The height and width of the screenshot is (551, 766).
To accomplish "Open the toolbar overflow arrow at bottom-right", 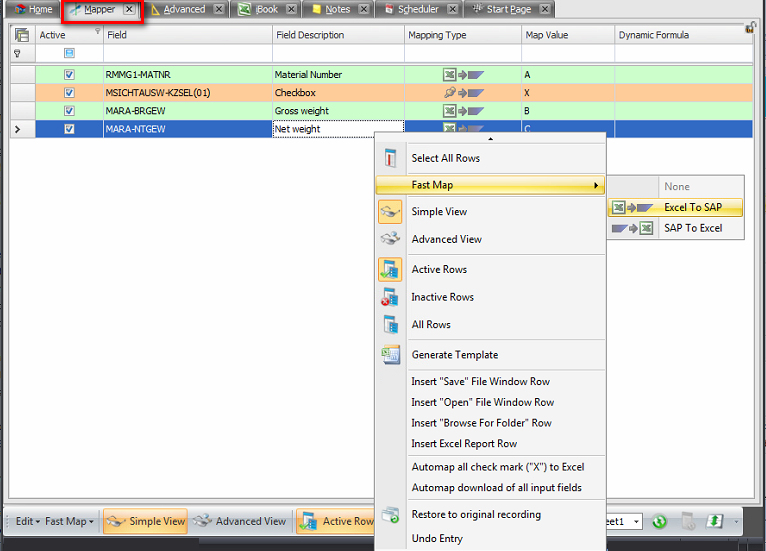I will [x=736, y=522].
